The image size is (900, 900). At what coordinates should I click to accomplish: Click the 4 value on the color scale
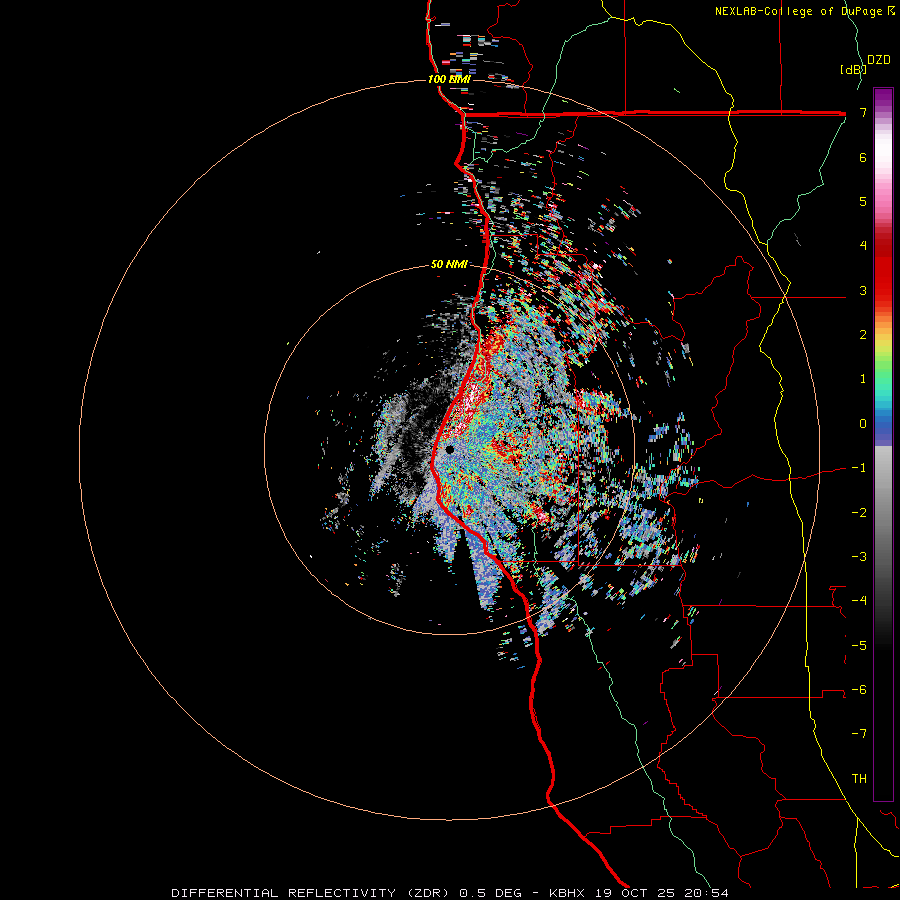(863, 246)
